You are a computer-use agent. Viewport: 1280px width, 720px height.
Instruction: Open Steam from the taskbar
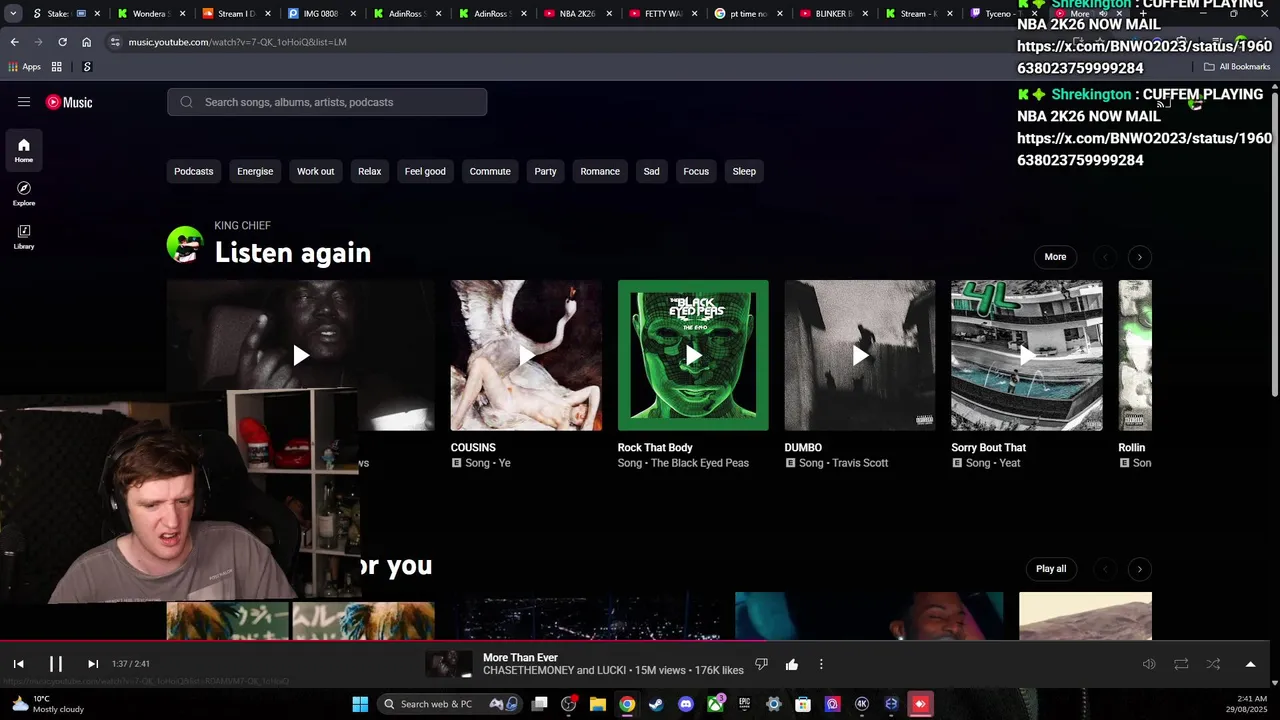(656, 704)
